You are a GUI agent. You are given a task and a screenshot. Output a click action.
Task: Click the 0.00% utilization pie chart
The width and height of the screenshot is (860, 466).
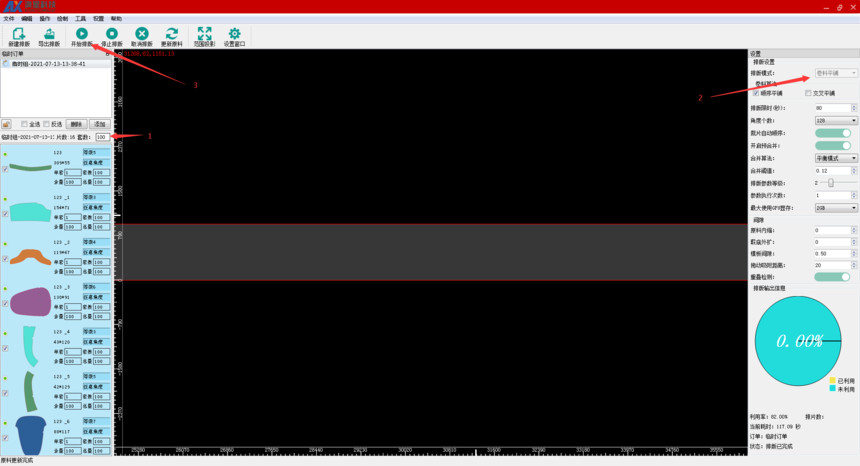tap(798, 341)
